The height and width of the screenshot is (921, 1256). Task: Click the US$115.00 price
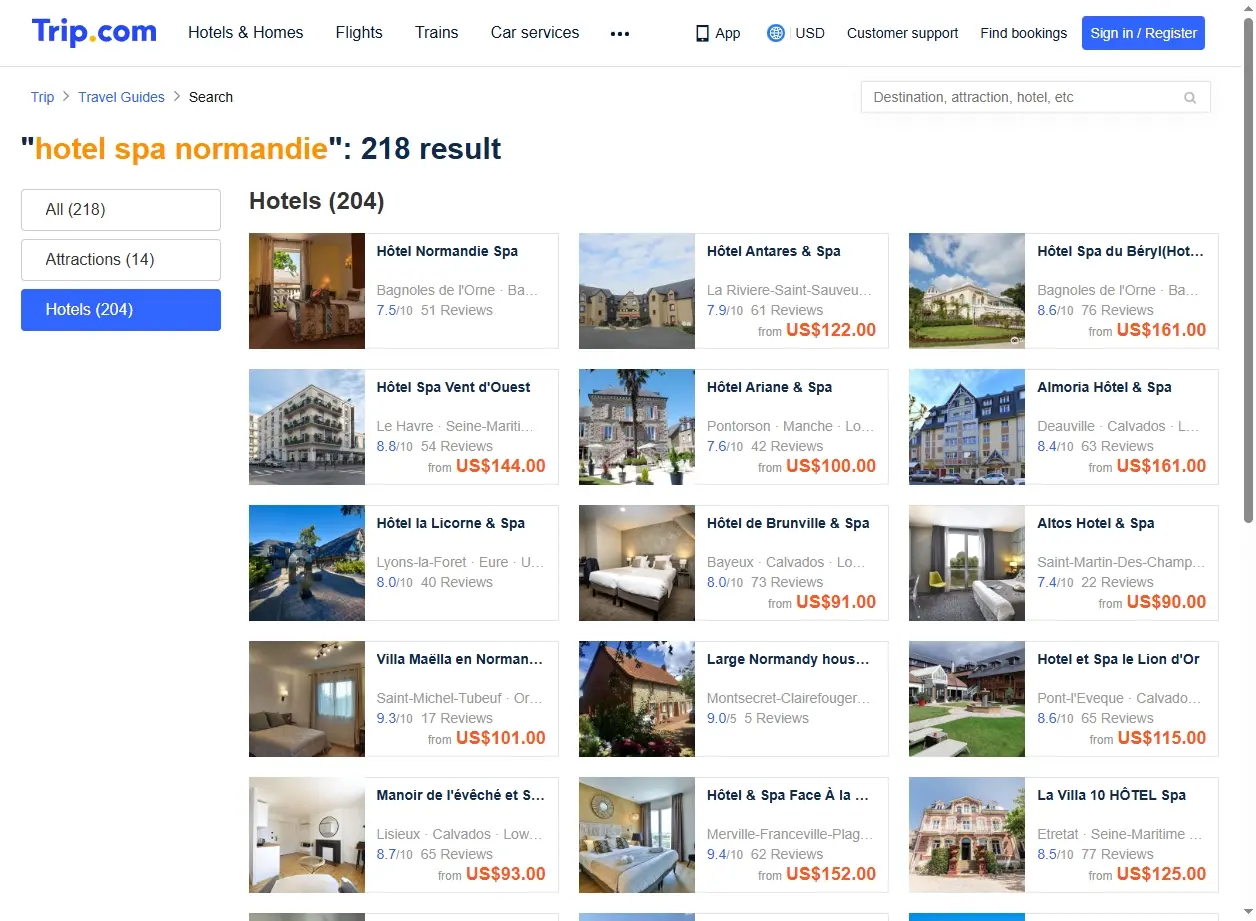[x=1162, y=738]
